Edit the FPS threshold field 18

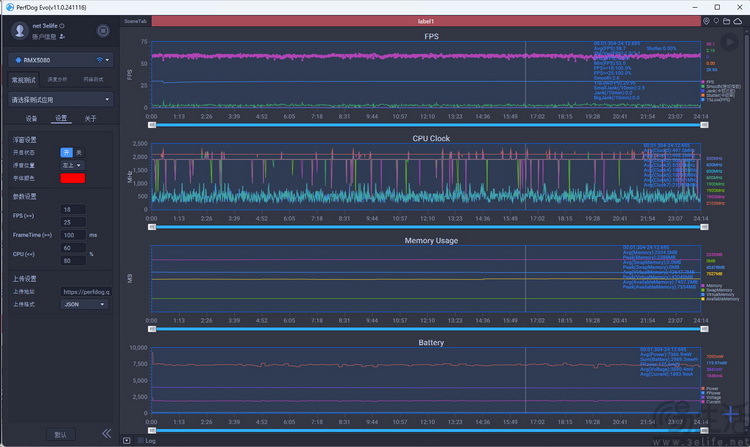[x=73, y=209]
